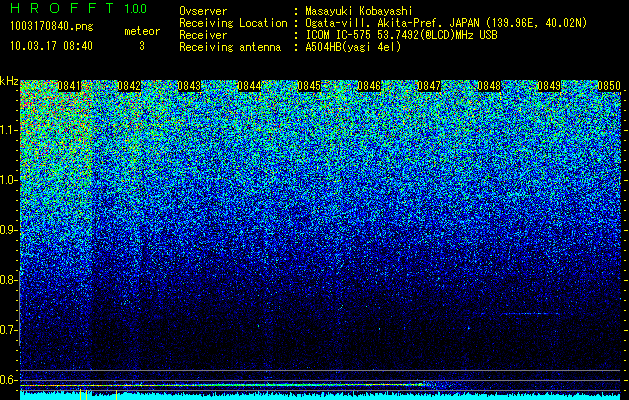Click the 0846 time marker

click(369, 86)
